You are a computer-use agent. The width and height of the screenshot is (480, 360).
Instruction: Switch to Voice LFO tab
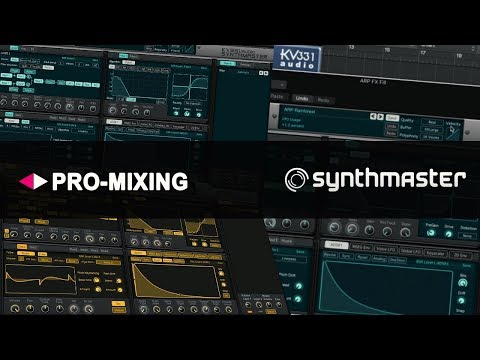coord(386,249)
